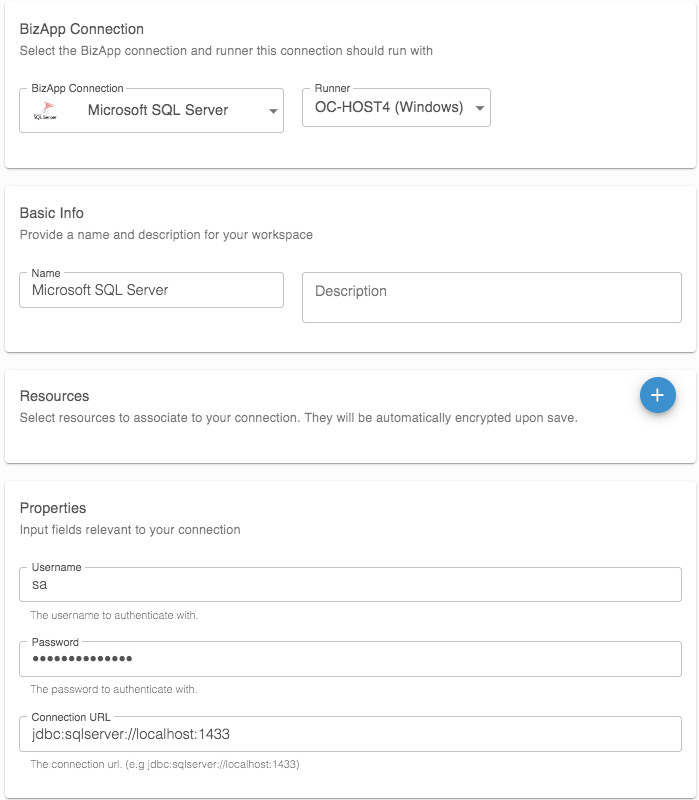Click the BizApp Connection section heading
The image size is (699, 800).
click(x=82, y=29)
